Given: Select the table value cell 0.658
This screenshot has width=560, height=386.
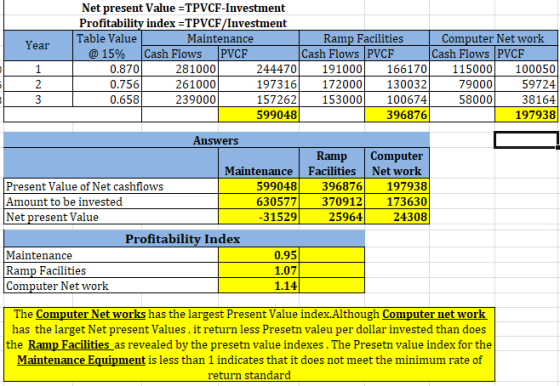Looking at the screenshot, I should point(107,99).
